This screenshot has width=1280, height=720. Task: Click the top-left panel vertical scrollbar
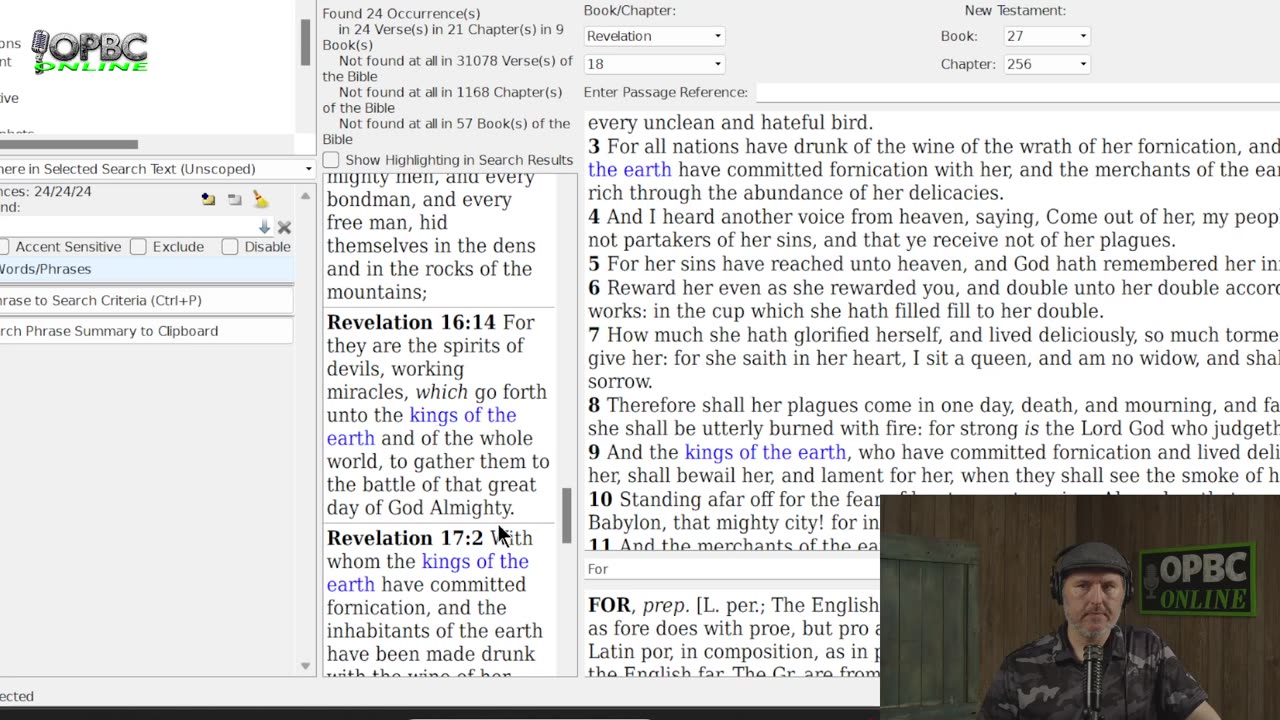(x=305, y=42)
